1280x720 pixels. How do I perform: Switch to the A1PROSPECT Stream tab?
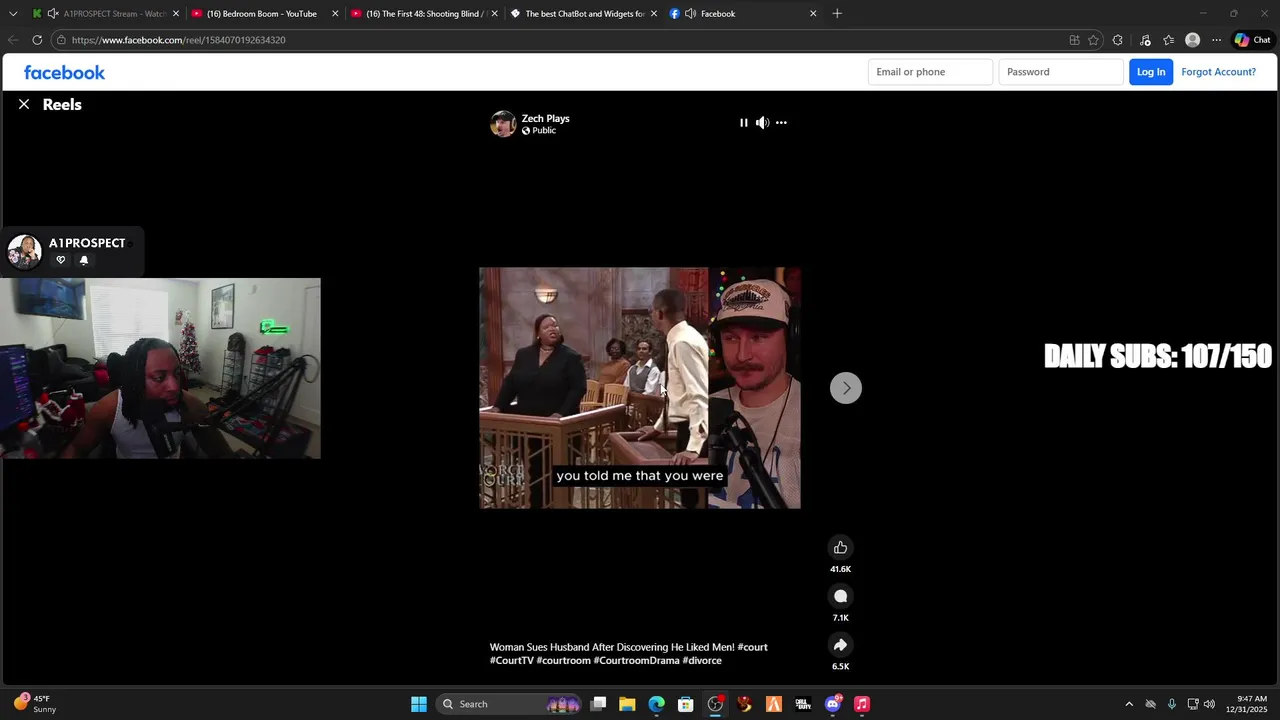(x=105, y=14)
